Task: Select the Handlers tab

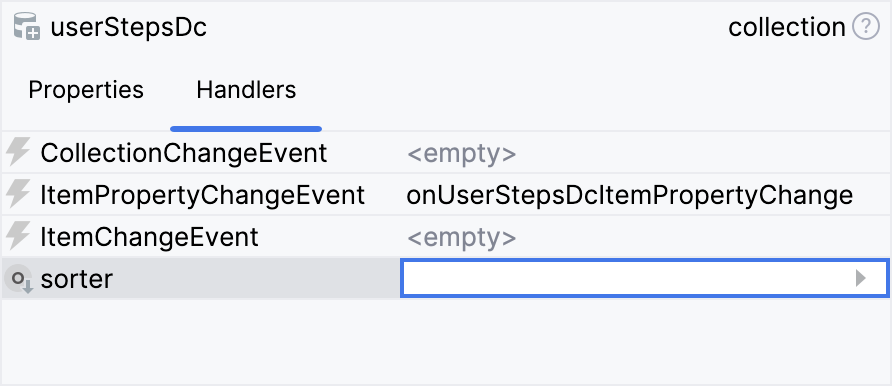Action: [246, 90]
